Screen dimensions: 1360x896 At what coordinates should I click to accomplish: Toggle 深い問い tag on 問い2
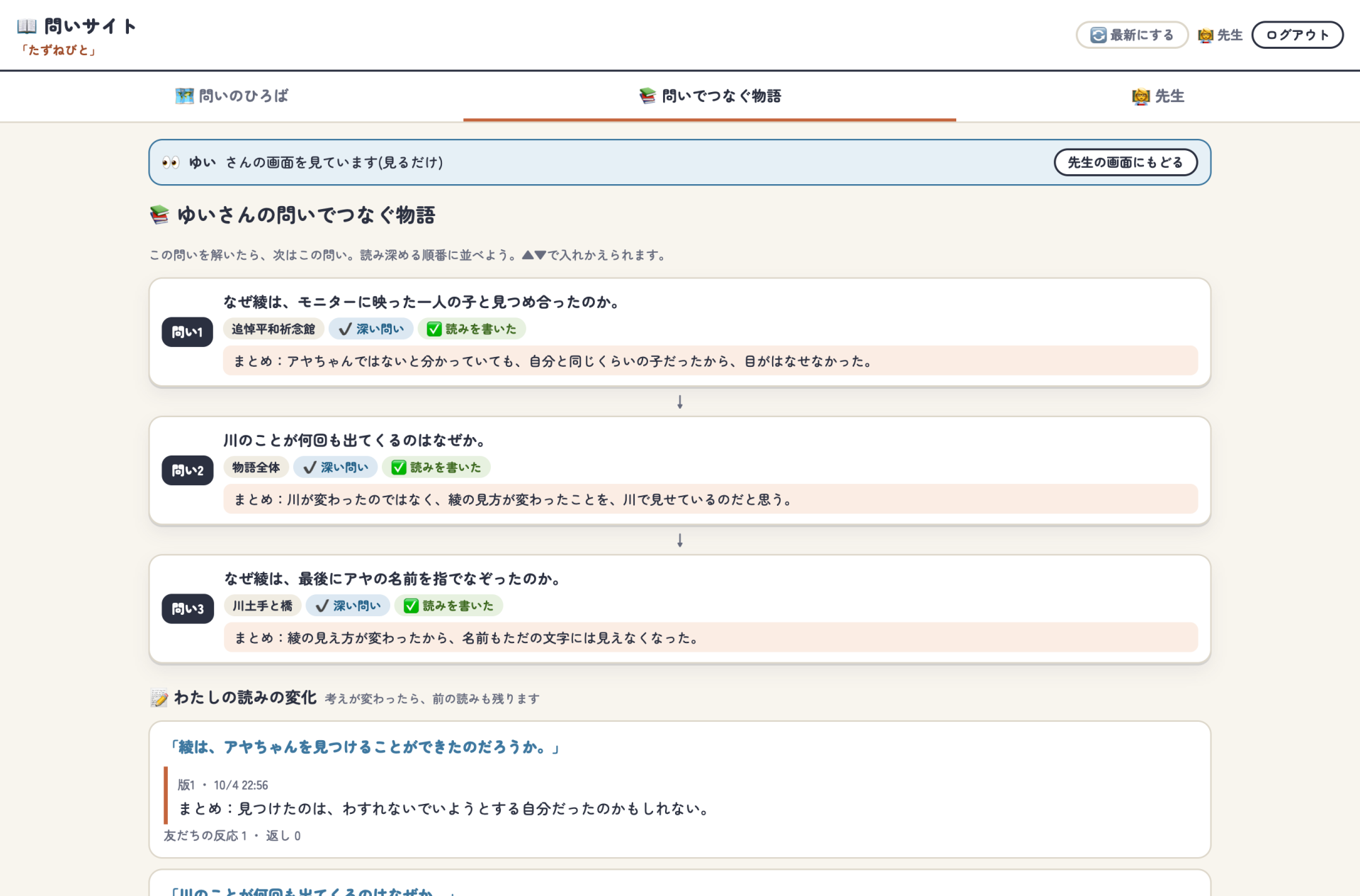336,467
